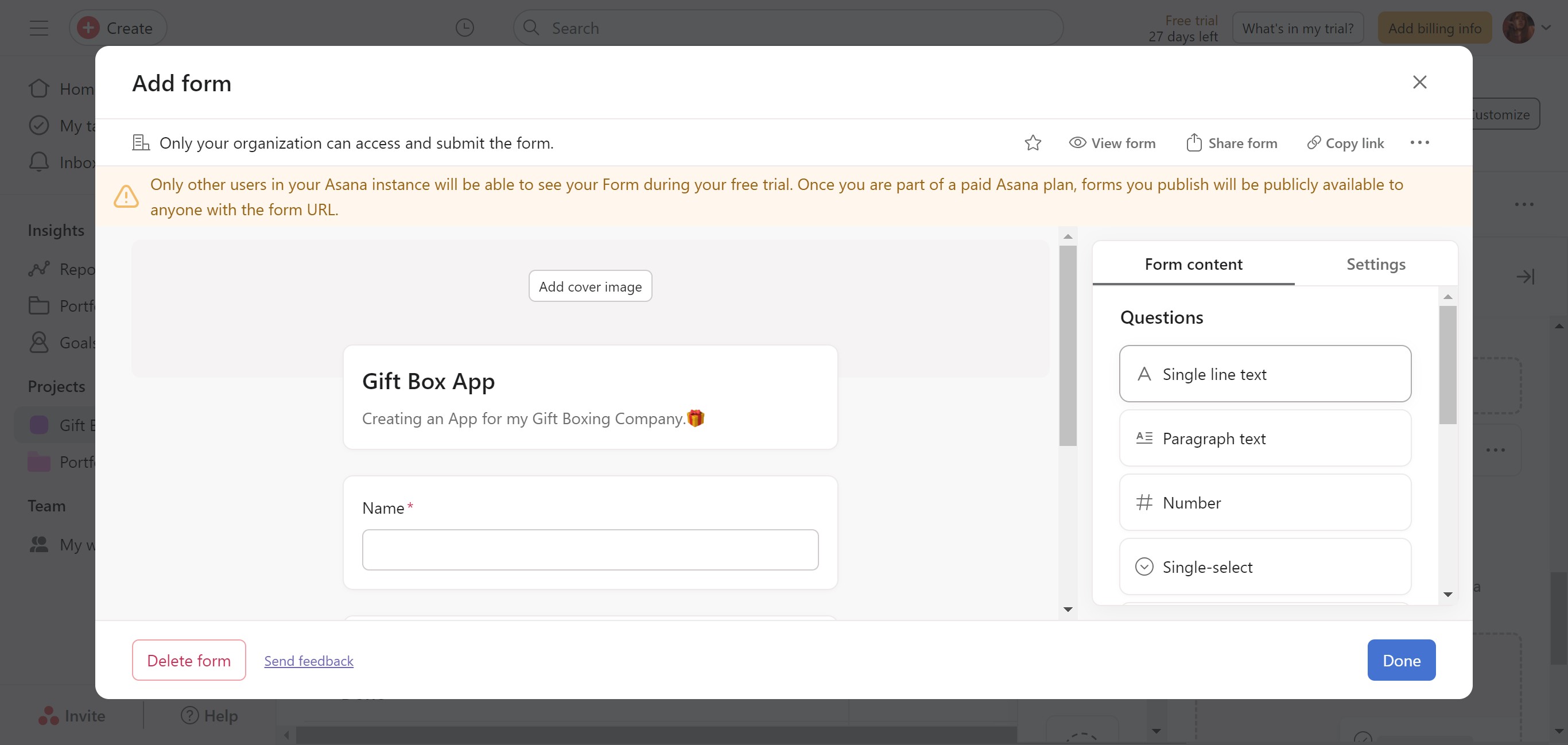Add a Number question
The height and width of the screenshot is (745, 1568).
[1264, 503]
